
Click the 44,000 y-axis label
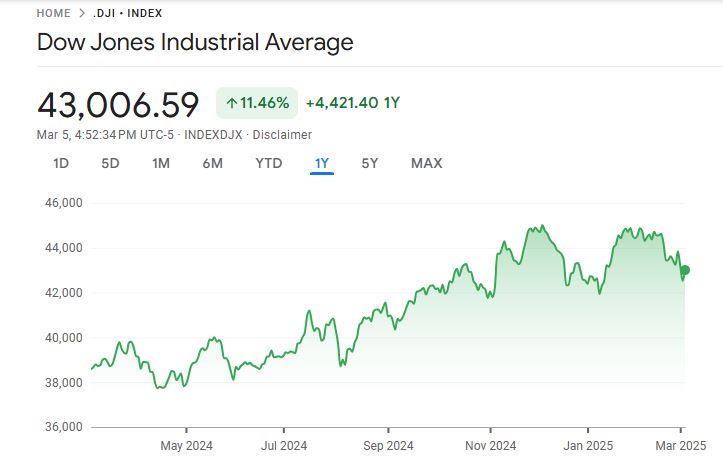(64, 248)
